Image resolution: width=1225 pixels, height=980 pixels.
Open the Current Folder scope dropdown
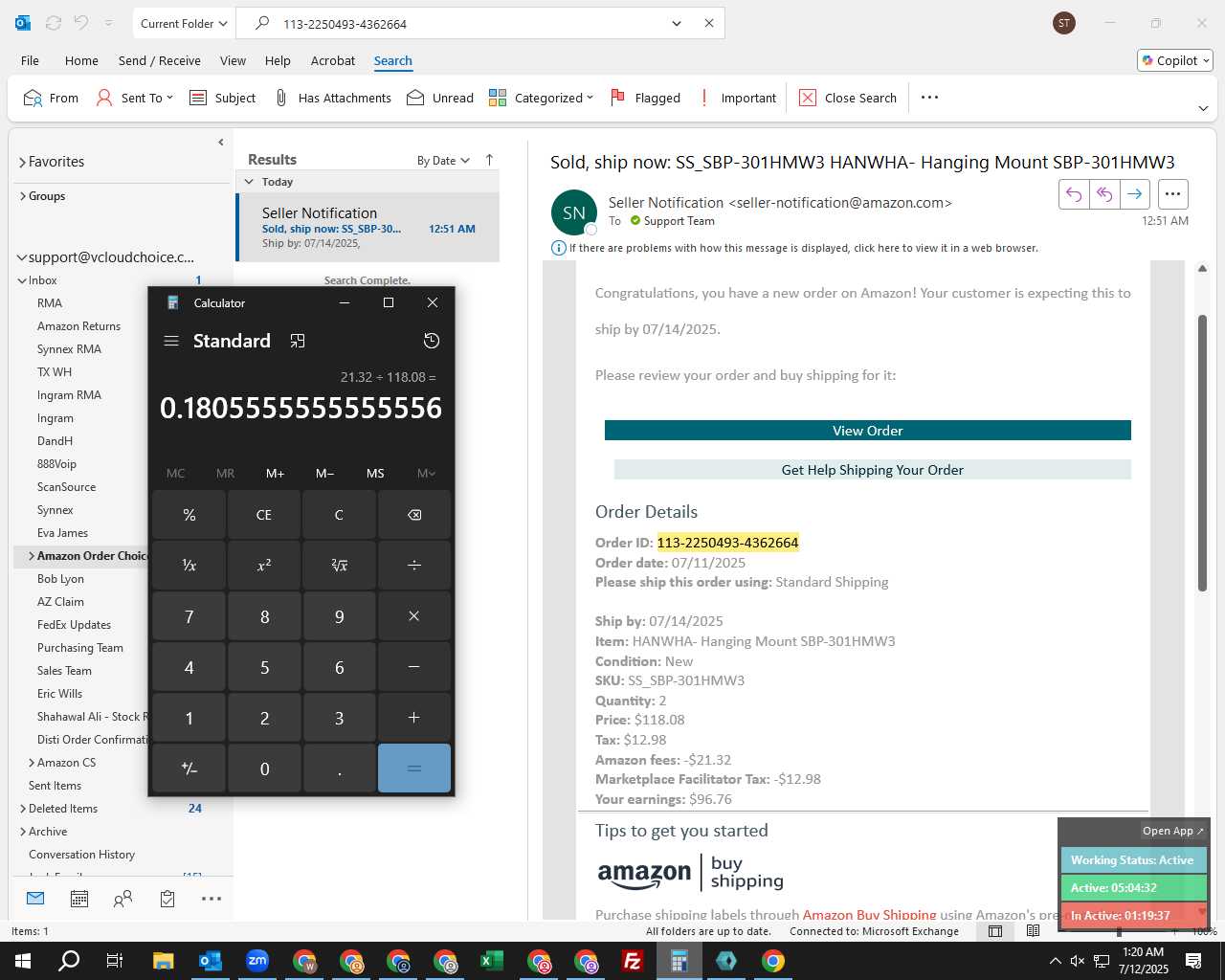[184, 23]
